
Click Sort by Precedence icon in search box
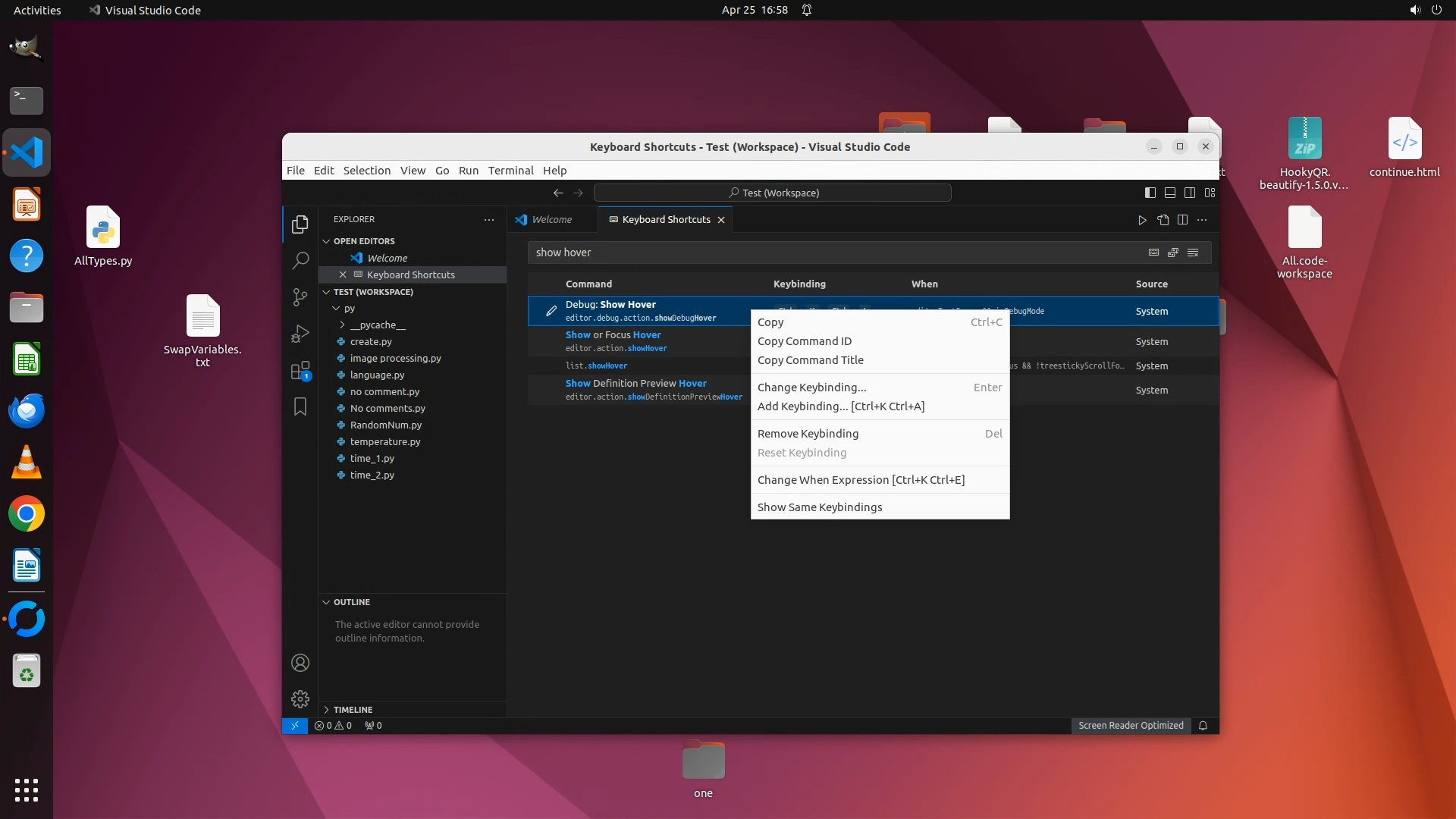pyautogui.click(x=1173, y=253)
